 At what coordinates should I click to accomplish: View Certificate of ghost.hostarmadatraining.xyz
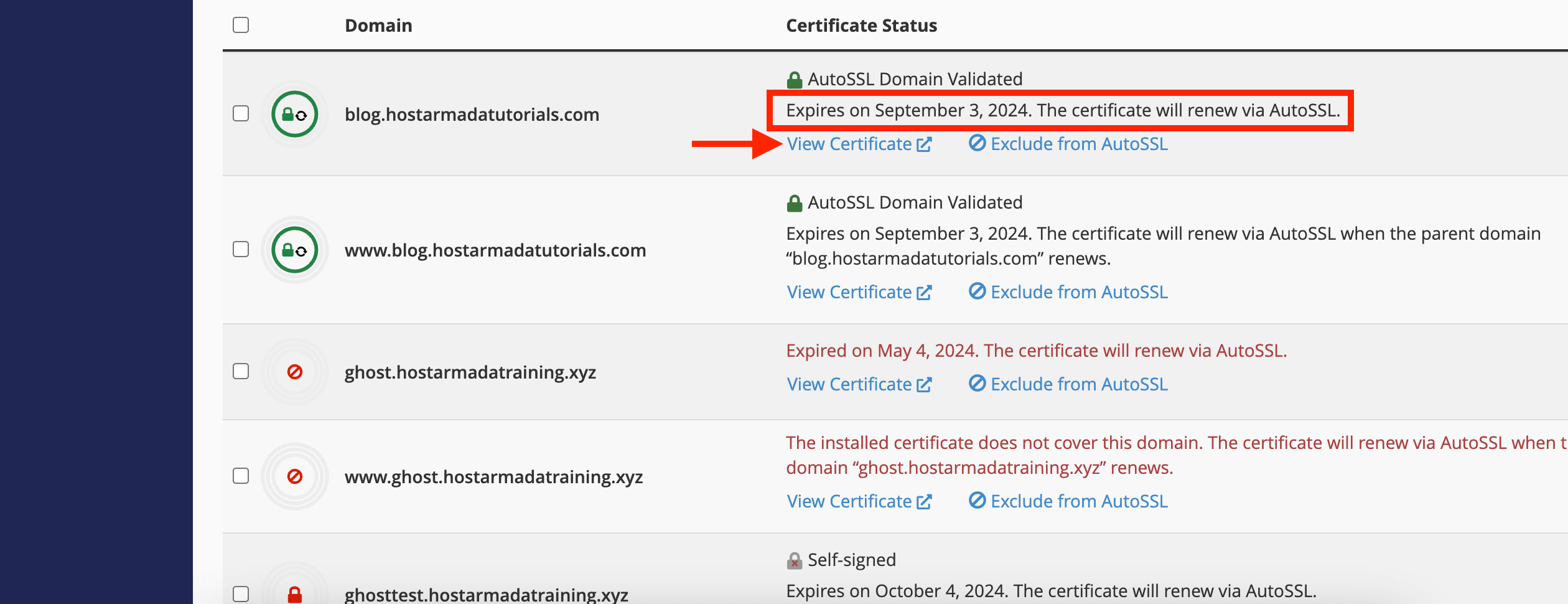859,384
